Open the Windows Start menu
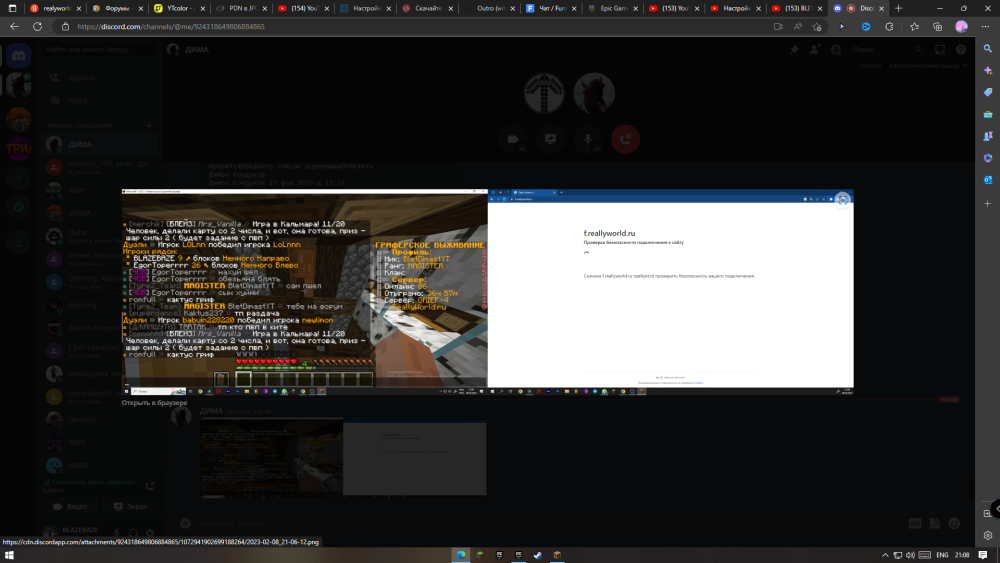This screenshot has width=1000, height=563. coord(9,555)
